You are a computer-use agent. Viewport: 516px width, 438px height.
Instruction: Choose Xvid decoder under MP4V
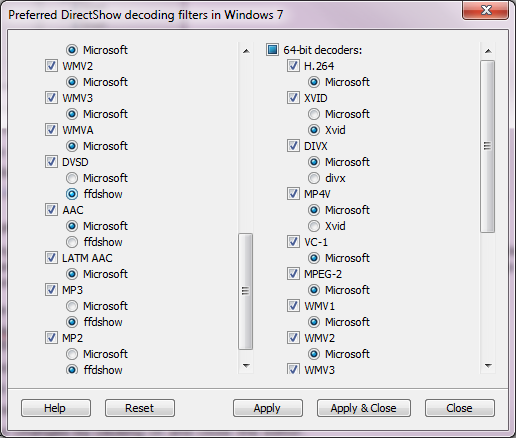tap(314, 226)
